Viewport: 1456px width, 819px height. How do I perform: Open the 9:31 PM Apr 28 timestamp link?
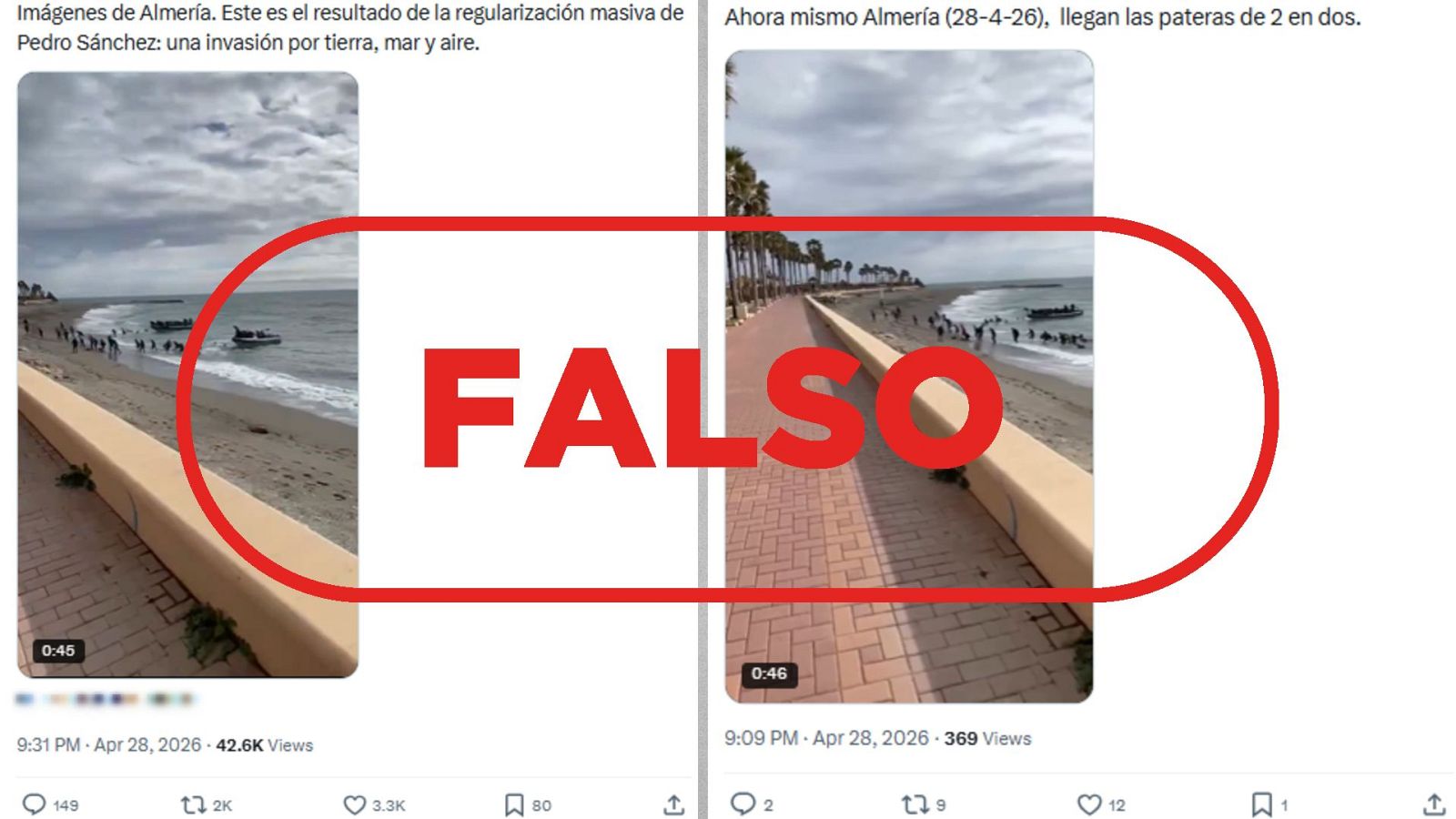(x=109, y=744)
